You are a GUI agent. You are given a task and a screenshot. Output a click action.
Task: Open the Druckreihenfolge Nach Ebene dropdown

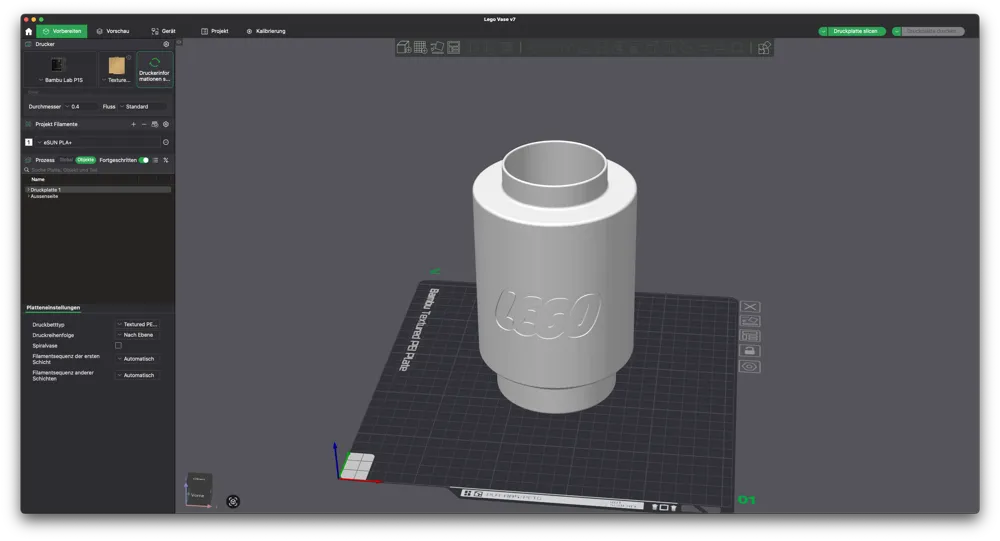pyautogui.click(x=137, y=335)
